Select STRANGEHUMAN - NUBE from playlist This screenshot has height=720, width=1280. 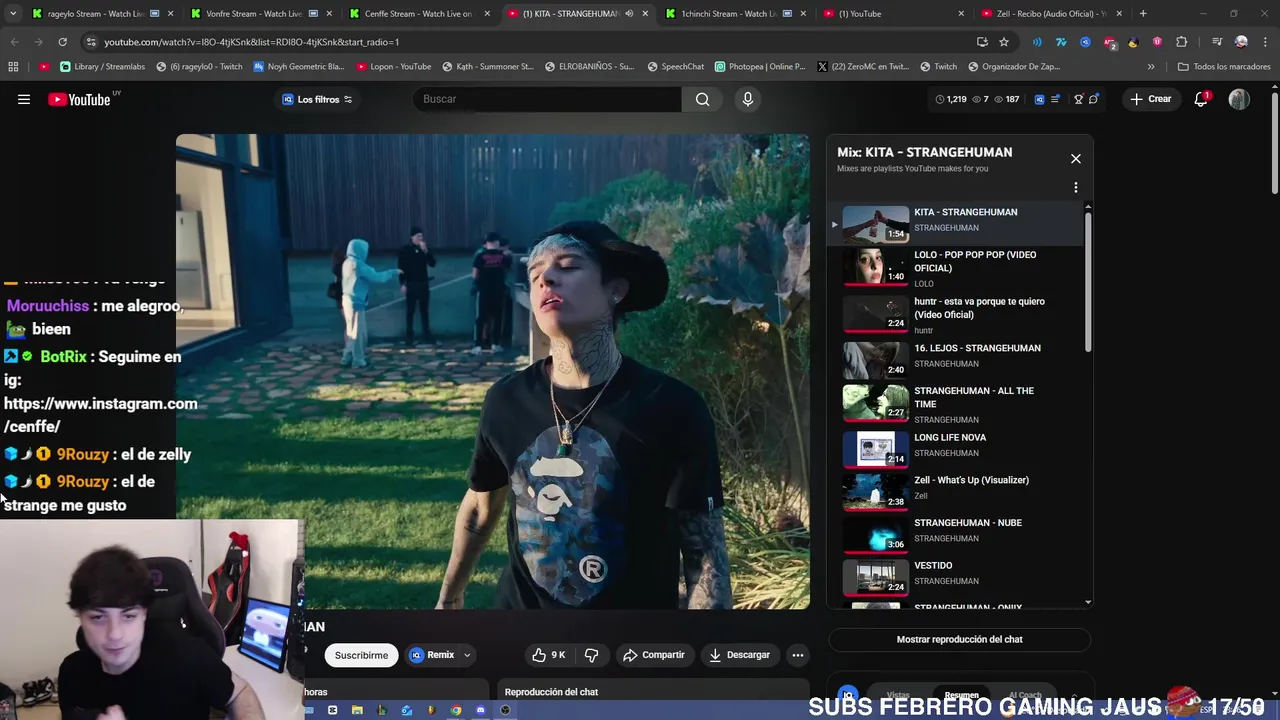click(957, 533)
